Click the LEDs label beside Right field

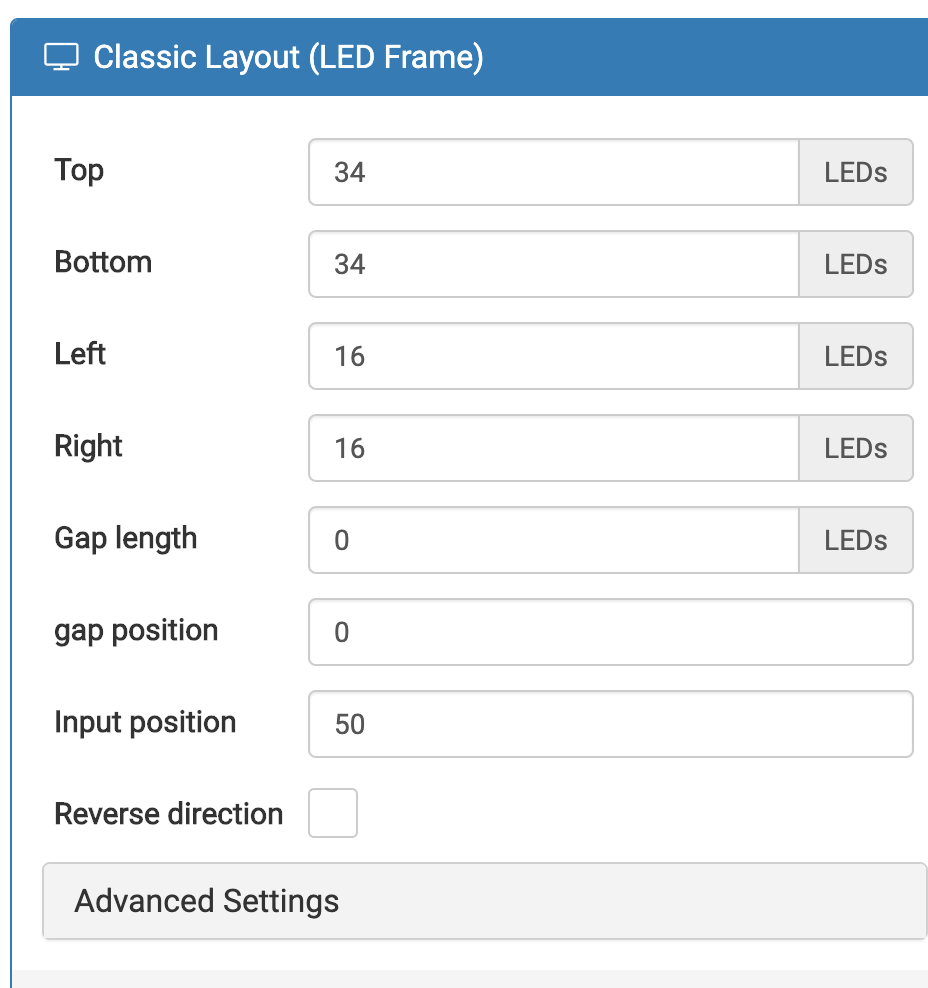[856, 448]
